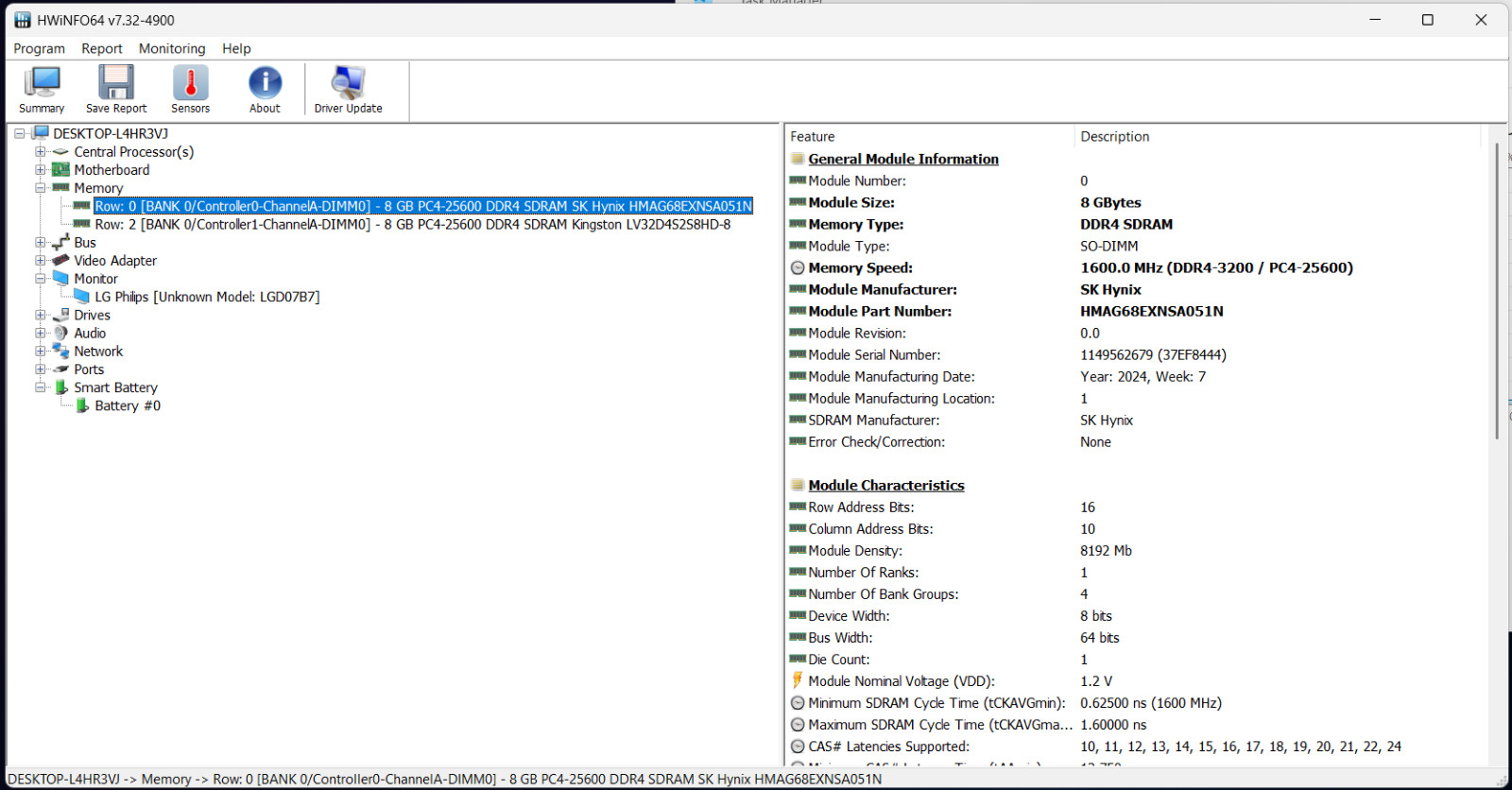Viewport: 1512px width, 790px height.
Task: Click the Memory Speed clock icon
Action: click(798, 267)
